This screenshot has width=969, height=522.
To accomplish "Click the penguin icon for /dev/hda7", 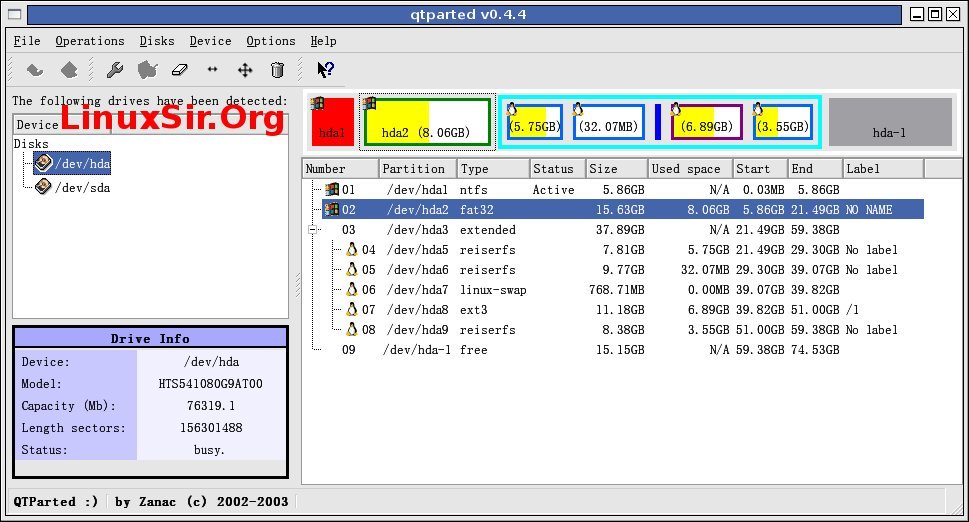I will click(x=352, y=289).
